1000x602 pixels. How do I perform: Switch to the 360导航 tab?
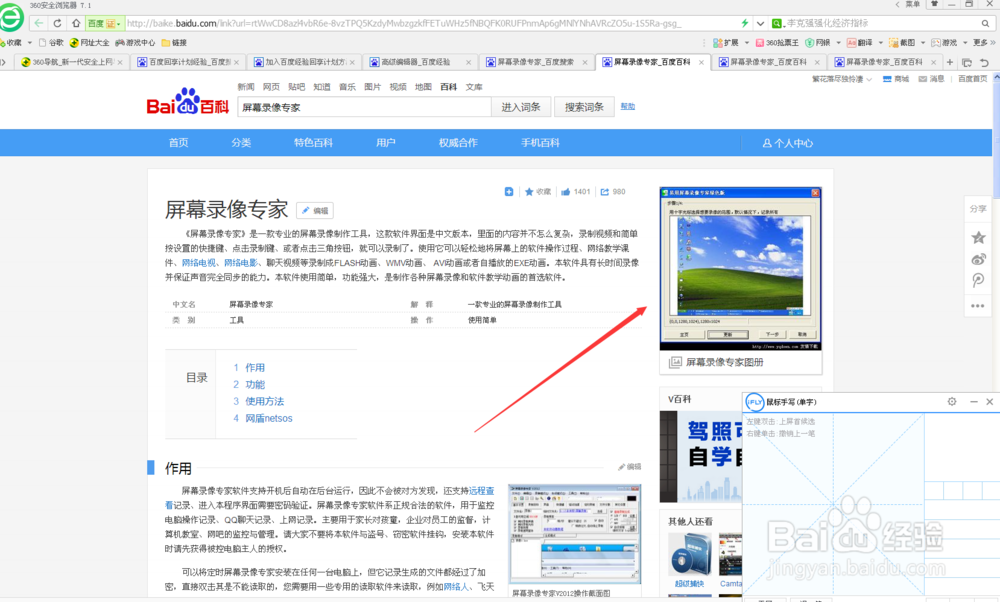(x=70, y=62)
